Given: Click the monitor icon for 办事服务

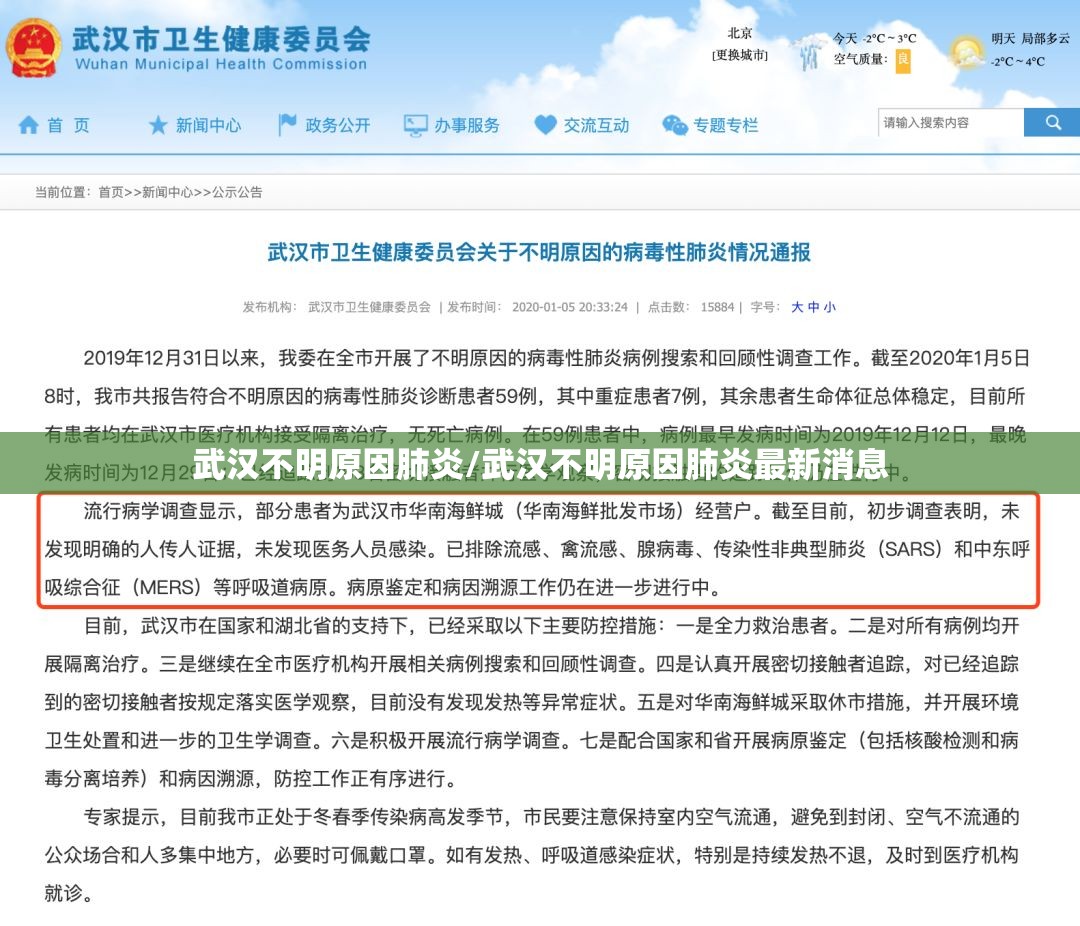Looking at the screenshot, I should point(415,125).
